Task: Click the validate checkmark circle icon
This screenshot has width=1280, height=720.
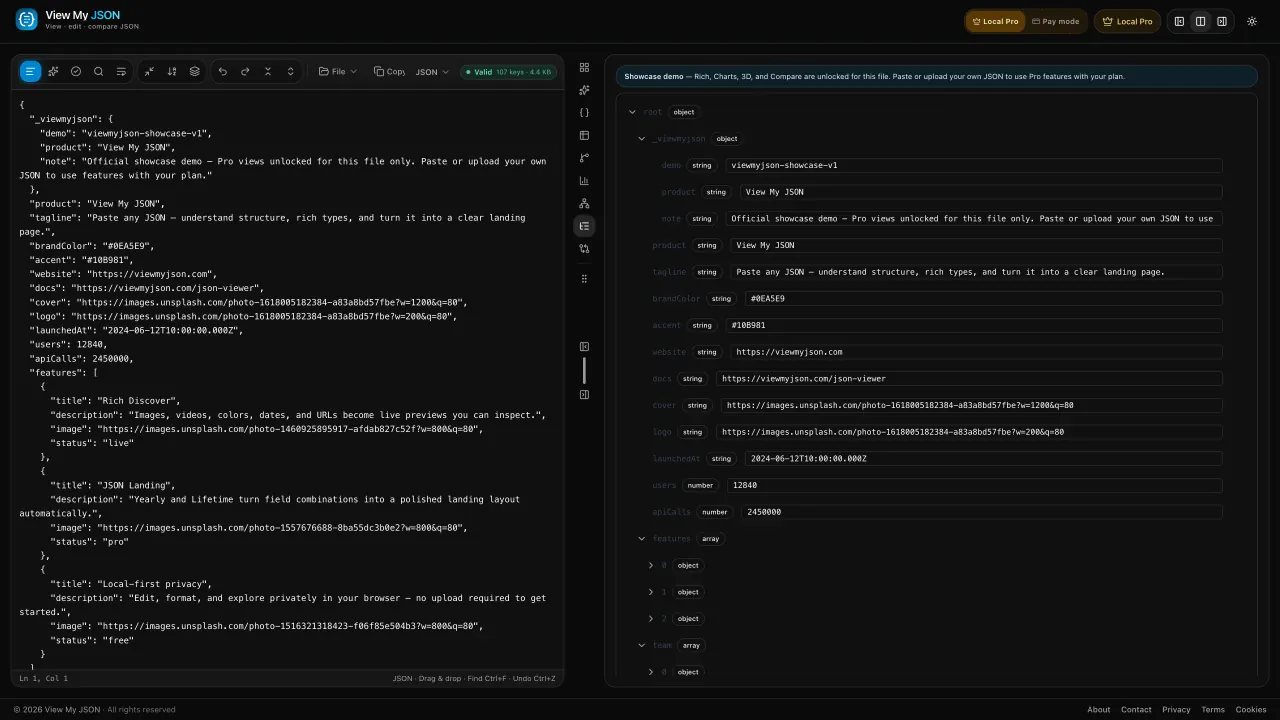Action: point(76,71)
